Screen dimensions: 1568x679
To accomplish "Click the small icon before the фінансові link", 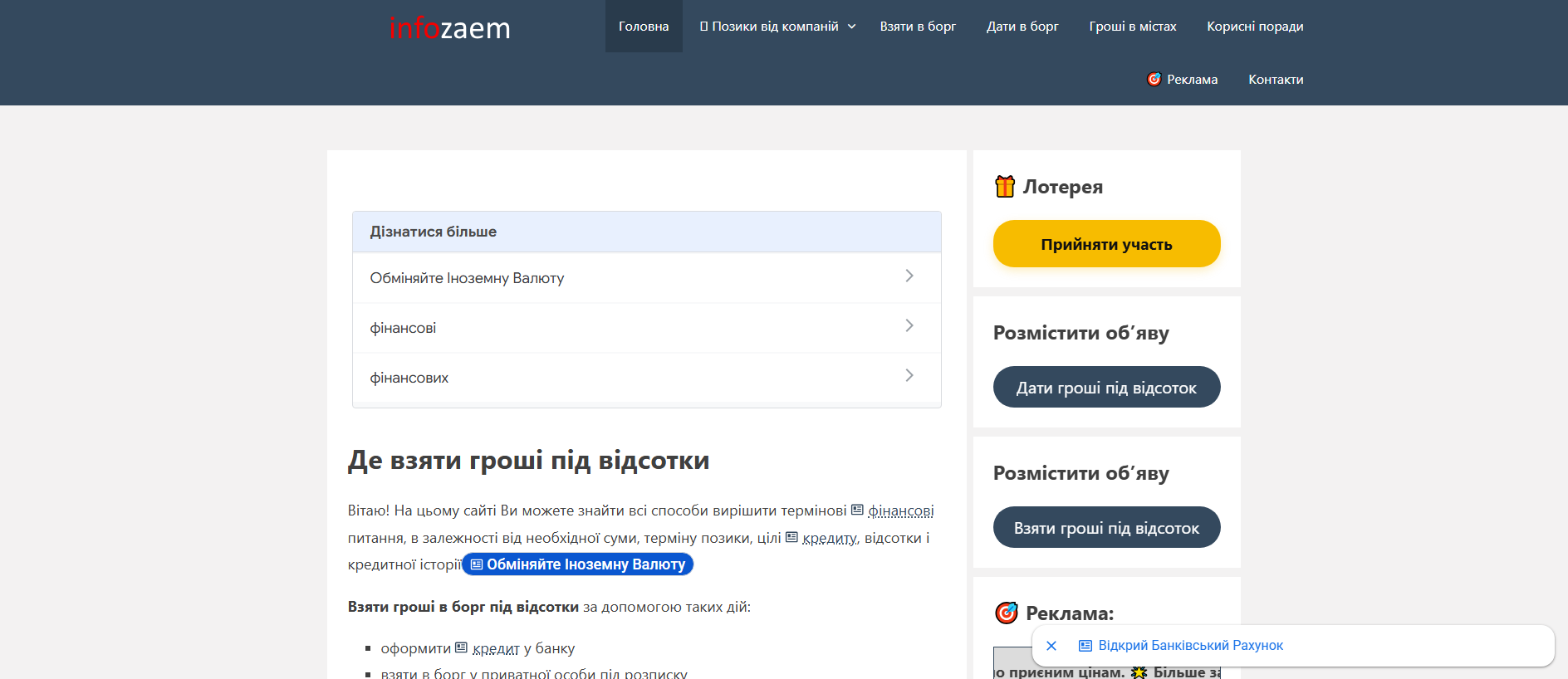I will point(857,510).
